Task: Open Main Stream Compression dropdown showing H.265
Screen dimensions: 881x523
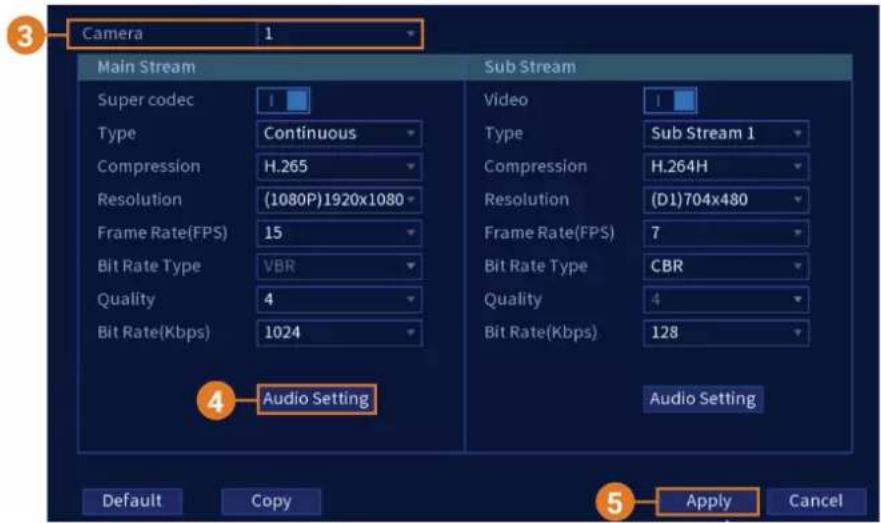Action: pyautogui.click(x=339, y=167)
